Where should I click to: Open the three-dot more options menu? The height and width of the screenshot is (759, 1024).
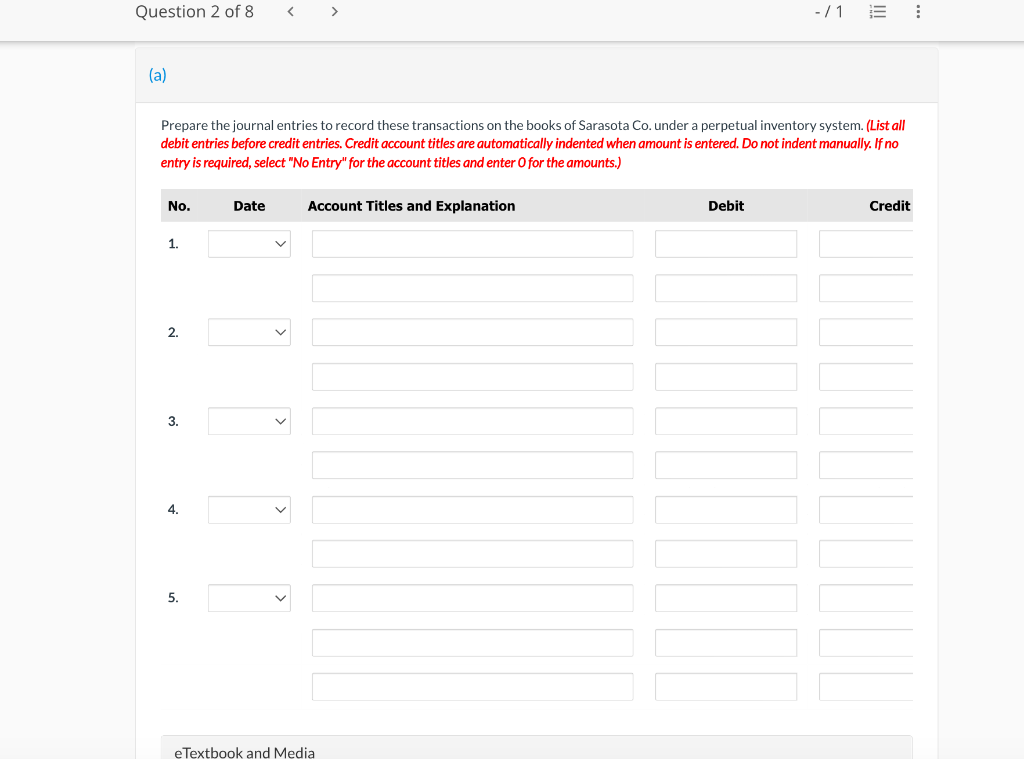tap(918, 12)
